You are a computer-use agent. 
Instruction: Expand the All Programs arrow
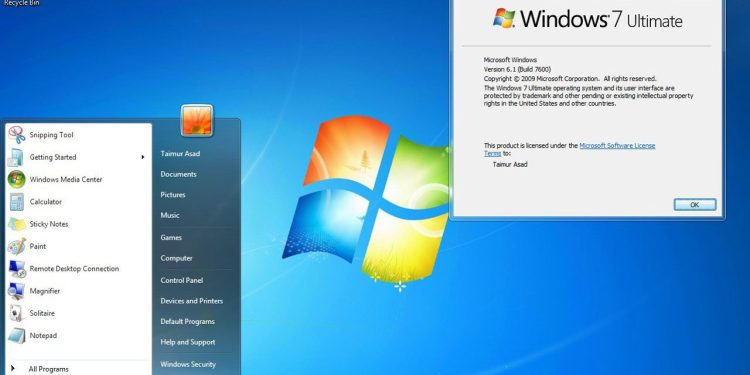[x=13, y=368]
